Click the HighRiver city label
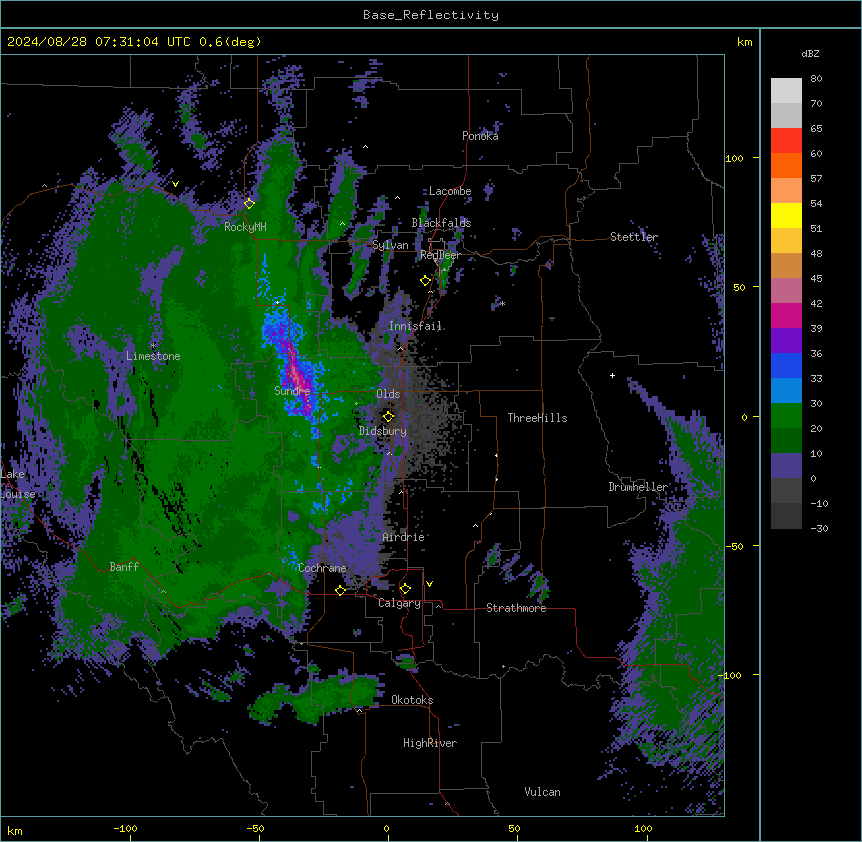Image resolution: width=862 pixels, height=842 pixels. pos(430,743)
